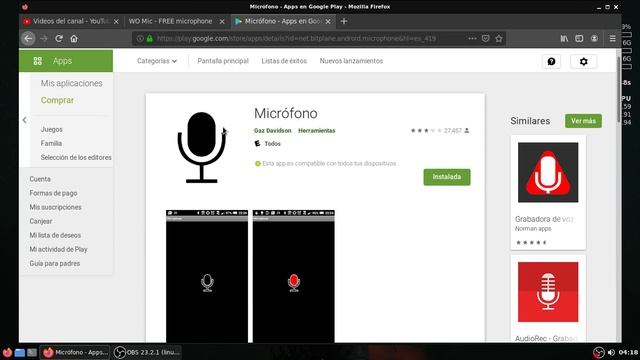Close the WO Mic tab

pyautogui.click(x=222, y=22)
